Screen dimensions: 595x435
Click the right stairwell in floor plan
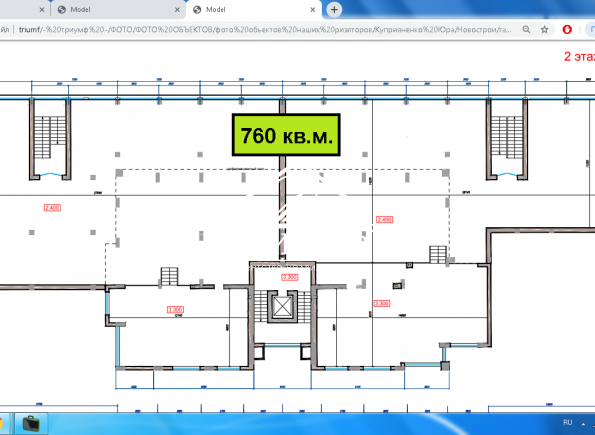tap(507, 139)
